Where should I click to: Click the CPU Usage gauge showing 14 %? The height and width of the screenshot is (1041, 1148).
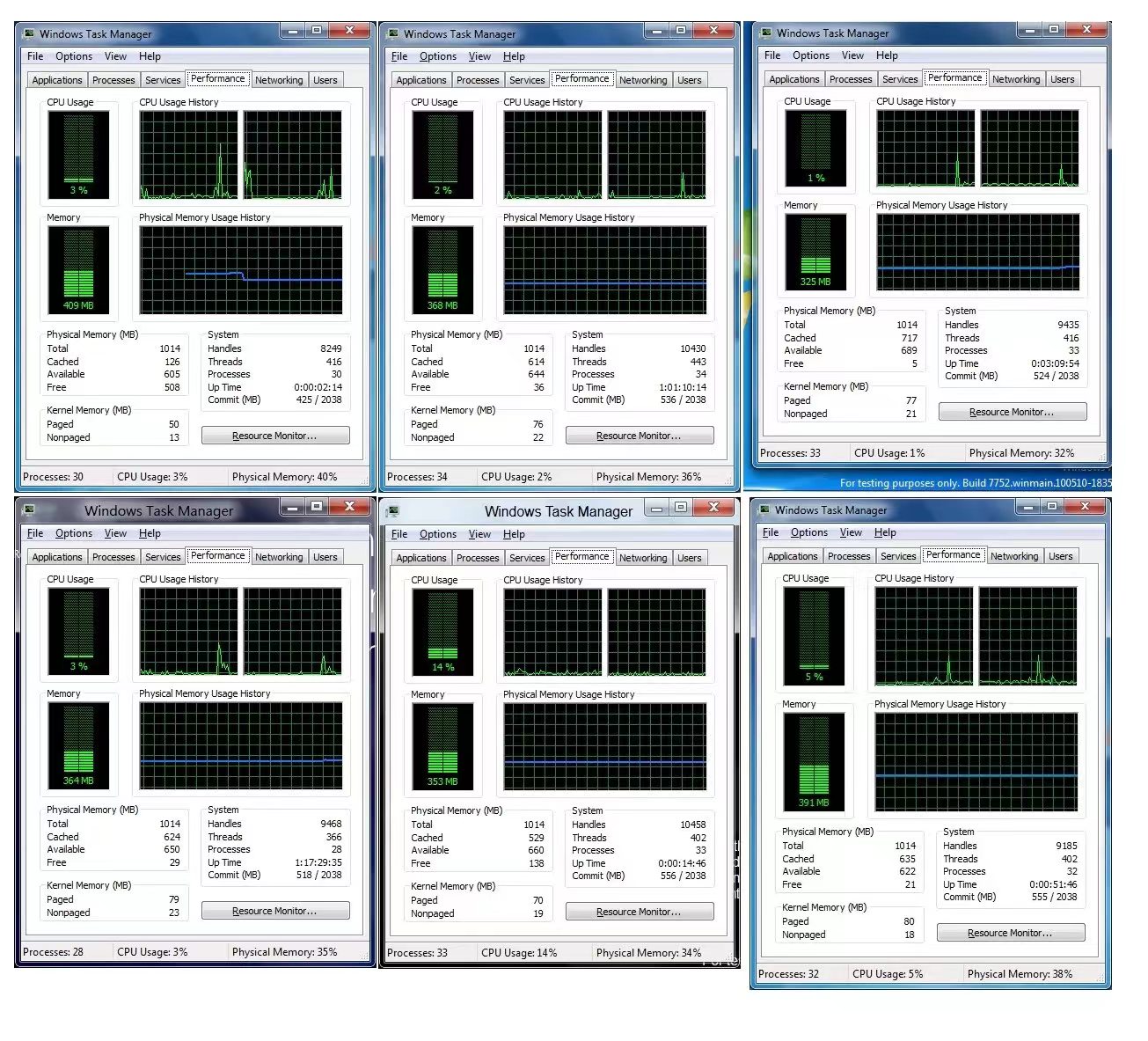coord(442,631)
